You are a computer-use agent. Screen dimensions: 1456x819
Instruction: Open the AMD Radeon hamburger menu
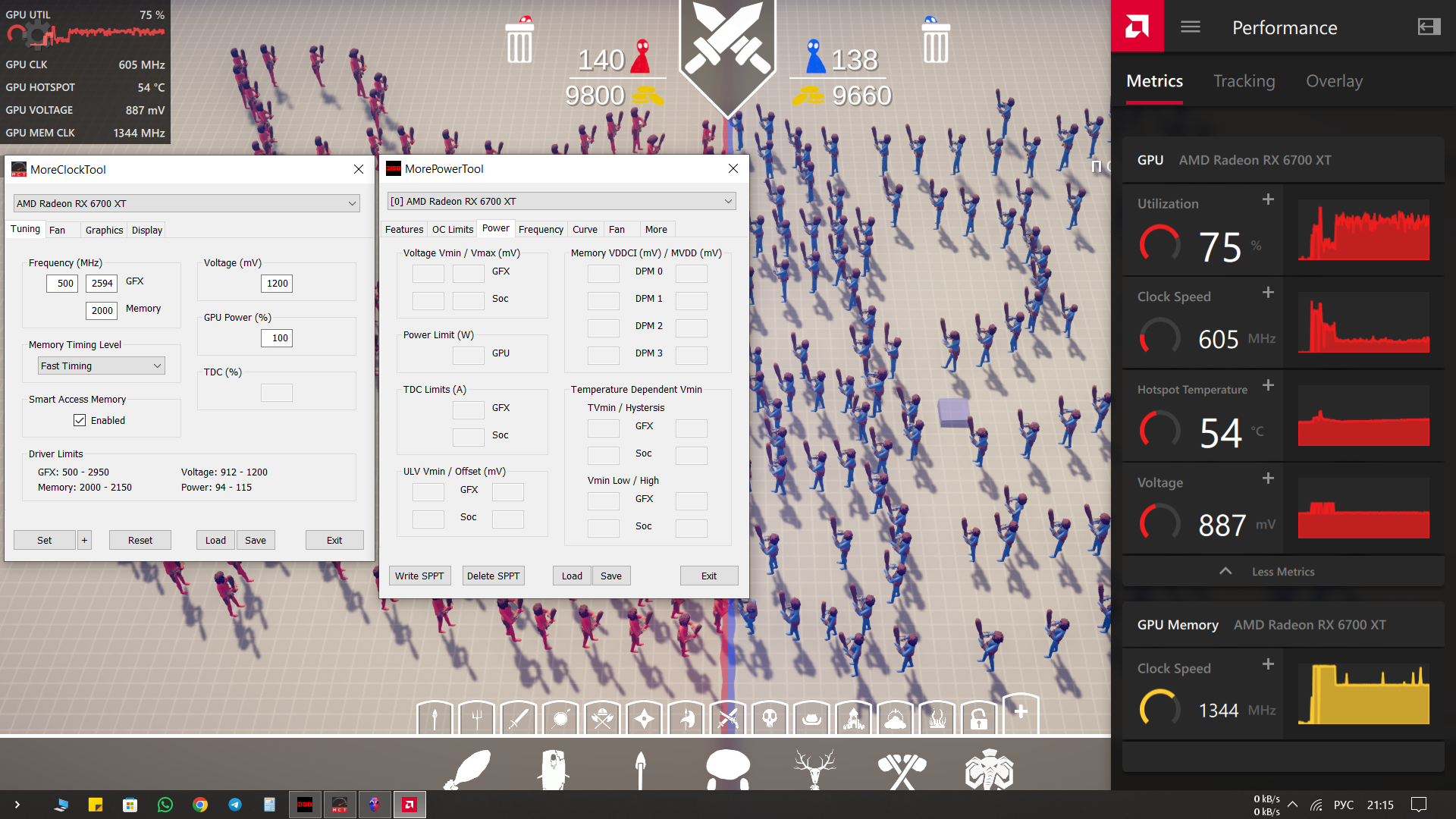(x=1190, y=27)
